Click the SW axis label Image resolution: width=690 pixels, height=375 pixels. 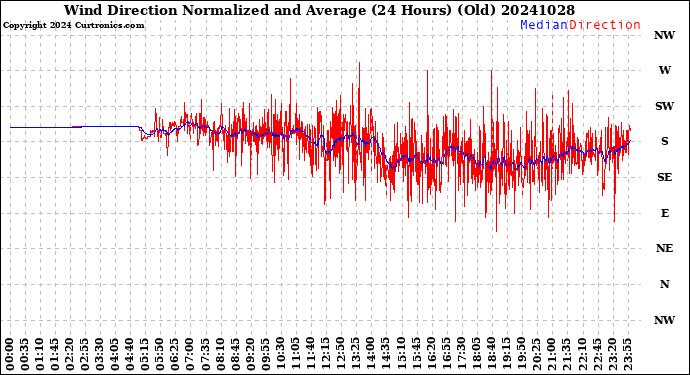pos(664,106)
